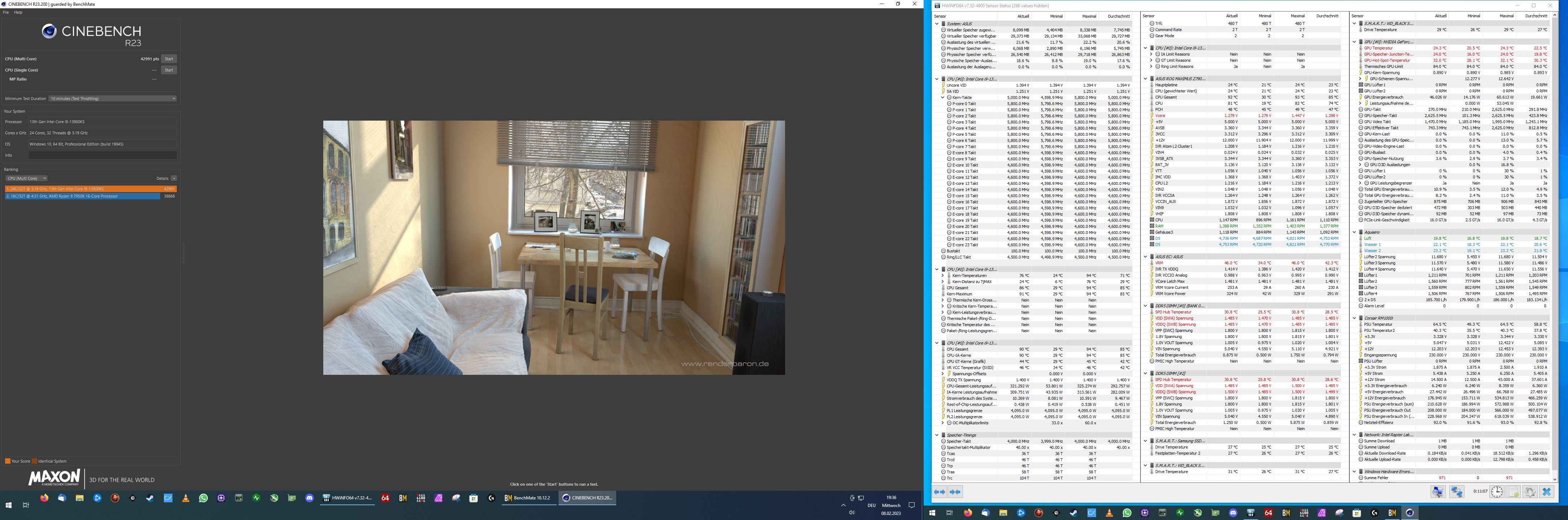Screen dimensions: 1568x520
Task: Open the Cinebench File menu
Action: (x=6, y=12)
